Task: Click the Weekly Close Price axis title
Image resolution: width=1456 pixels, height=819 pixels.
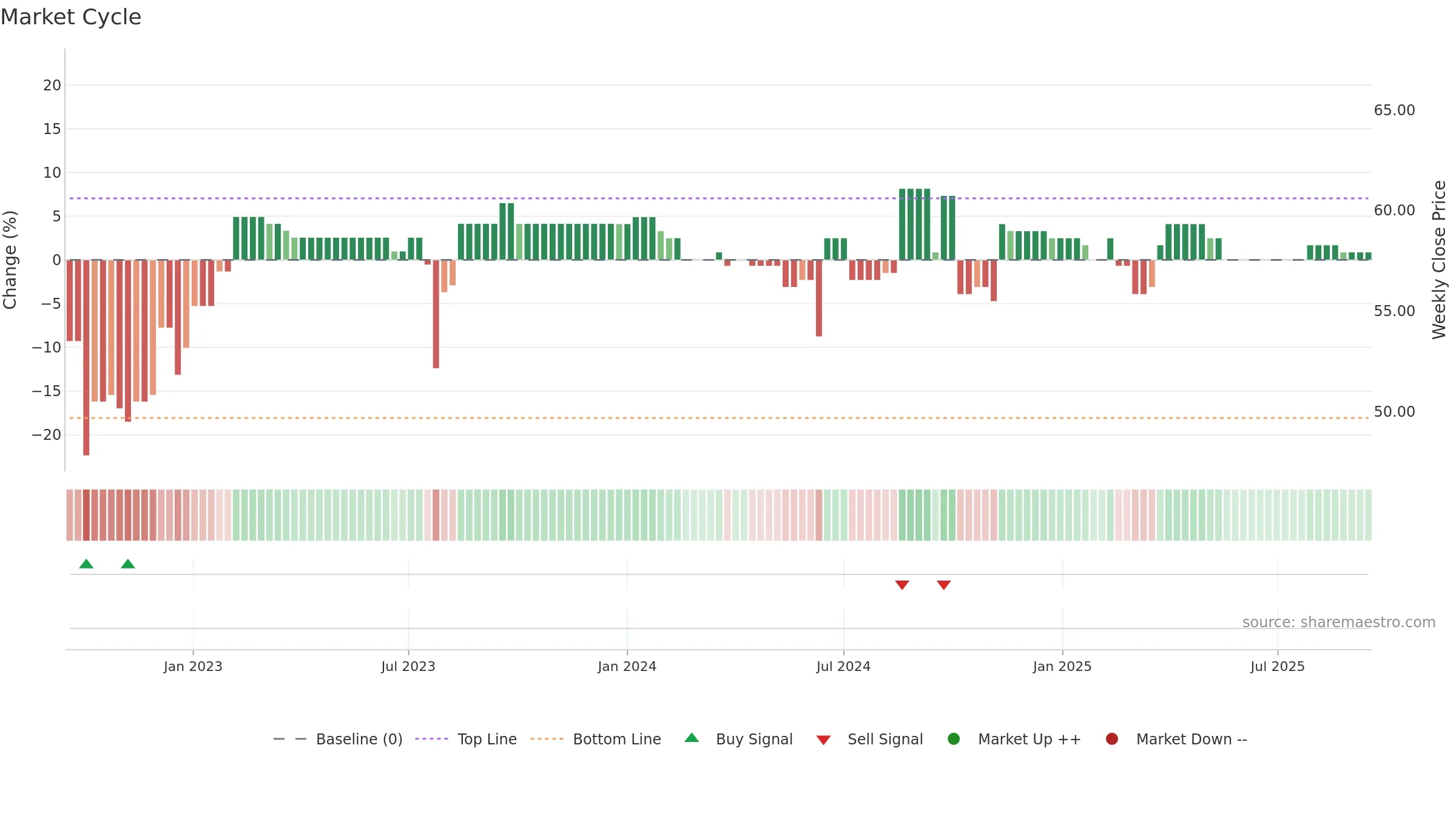Action: (1439, 260)
